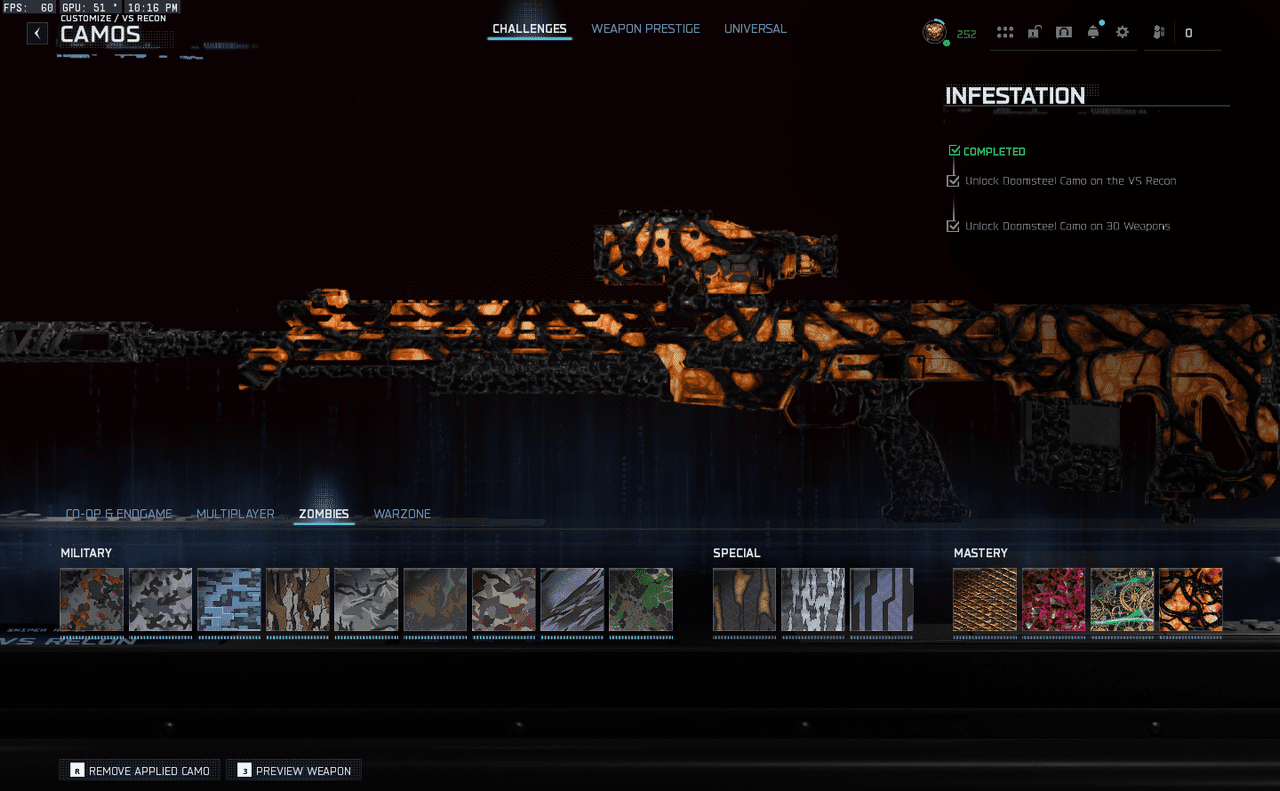Click the unlock padlock icon
Viewport: 1280px width, 791px height.
point(1034,33)
